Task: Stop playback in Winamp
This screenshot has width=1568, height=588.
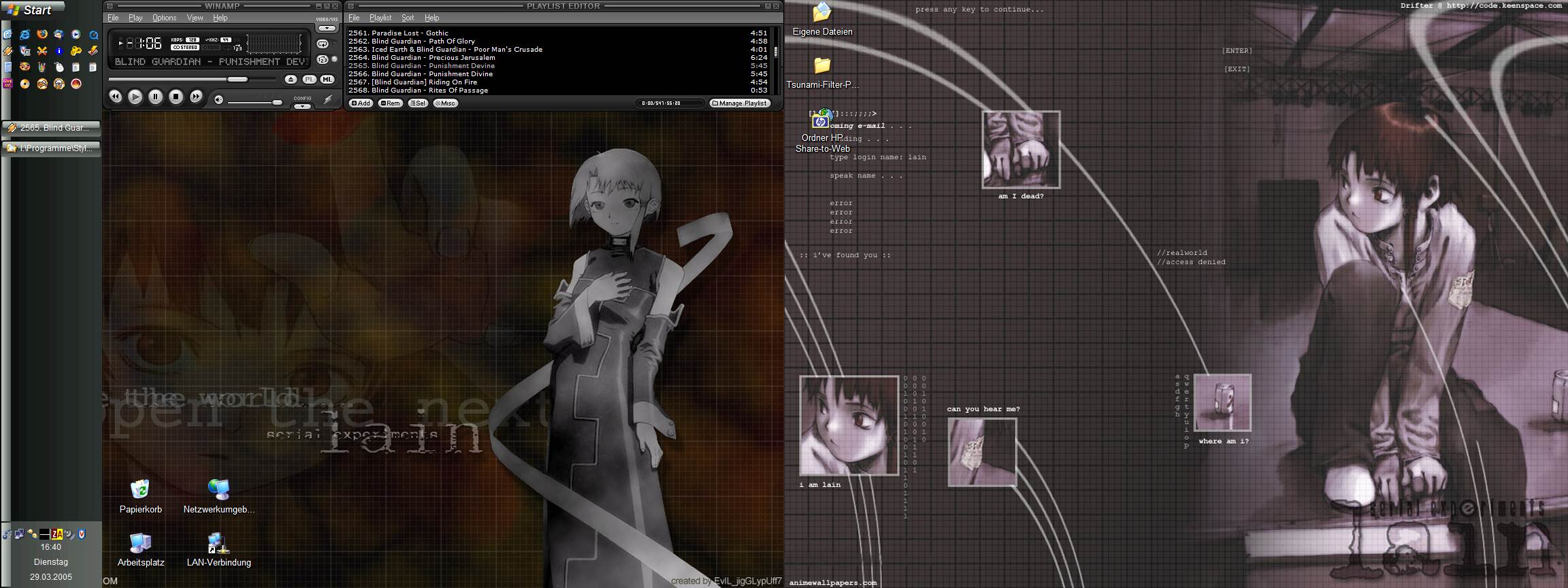Action: 176,97
